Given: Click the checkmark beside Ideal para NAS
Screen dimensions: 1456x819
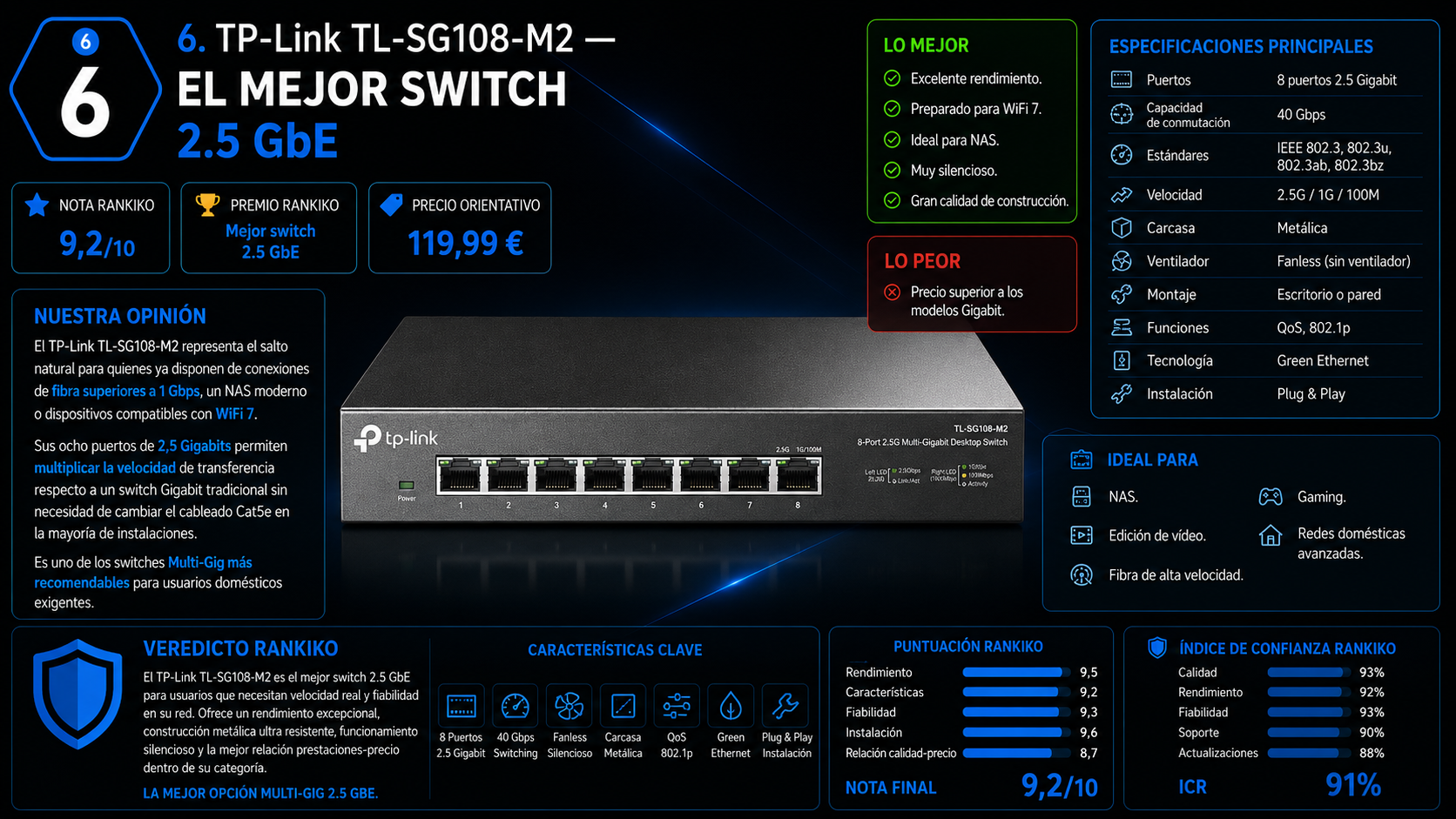Looking at the screenshot, I should [x=893, y=139].
